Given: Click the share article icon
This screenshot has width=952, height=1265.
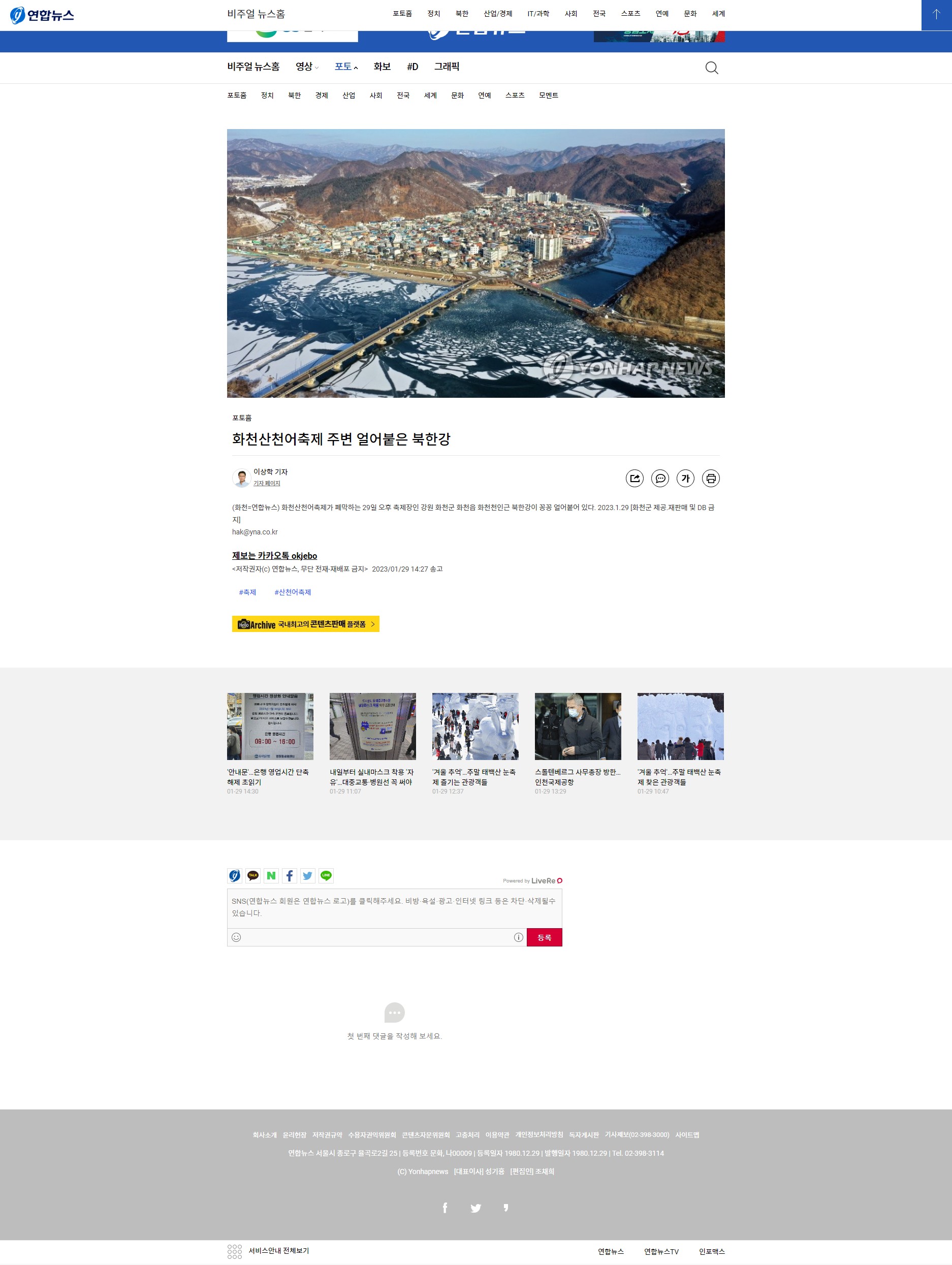Looking at the screenshot, I should [x=634, y=478].
